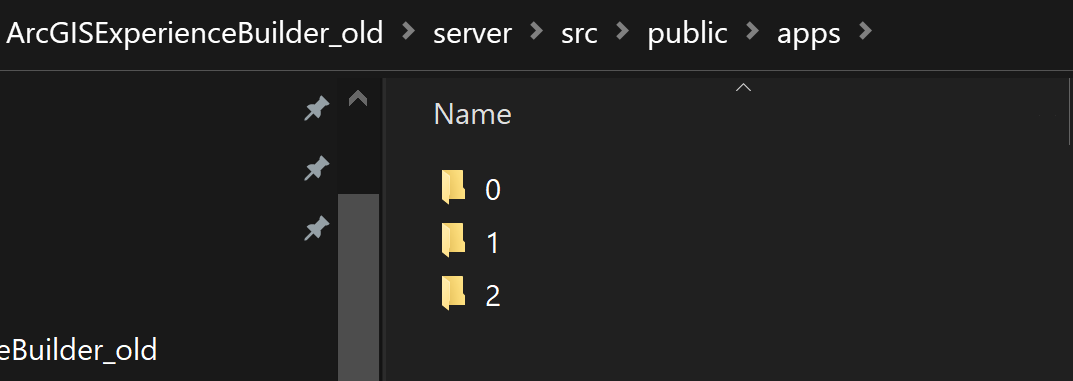Click folder name 1

[493, 243]
